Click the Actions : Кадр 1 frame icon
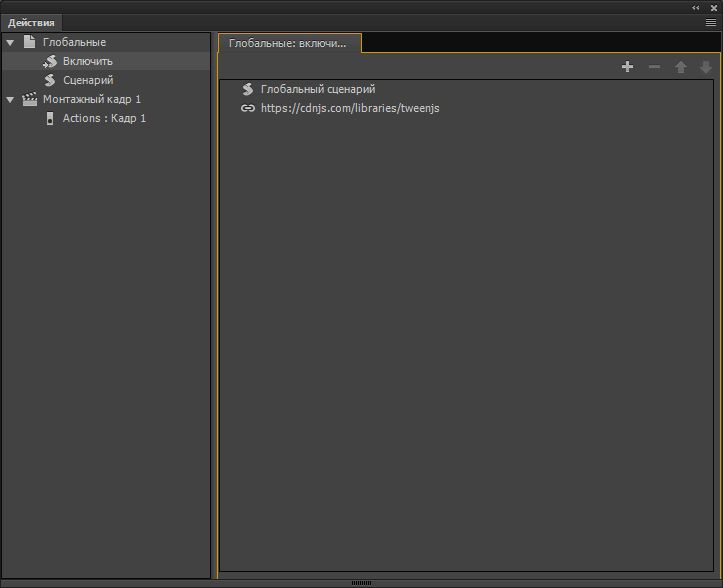The height and width of the screenshot is (588, 723). [x=50, y=119]
